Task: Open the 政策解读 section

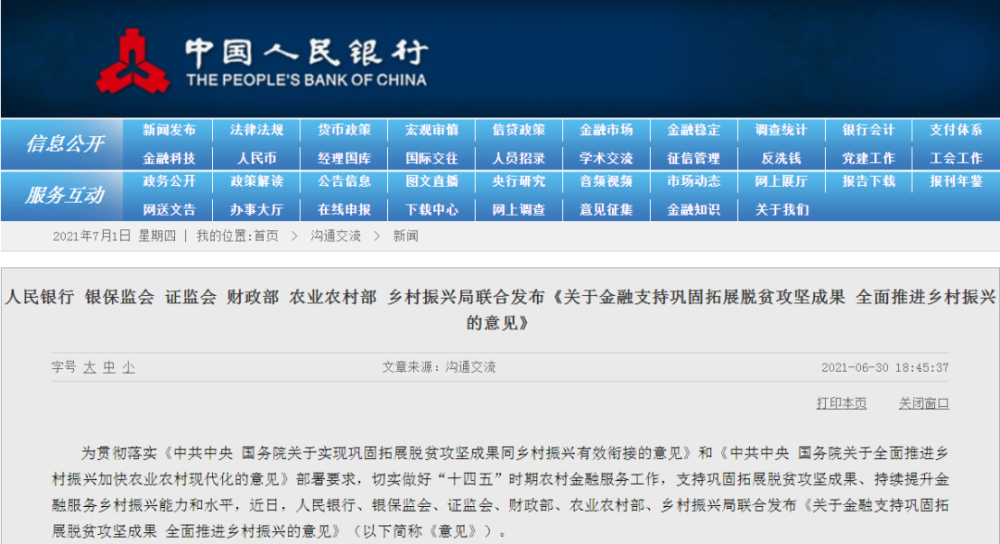Action: click(257, 182)
